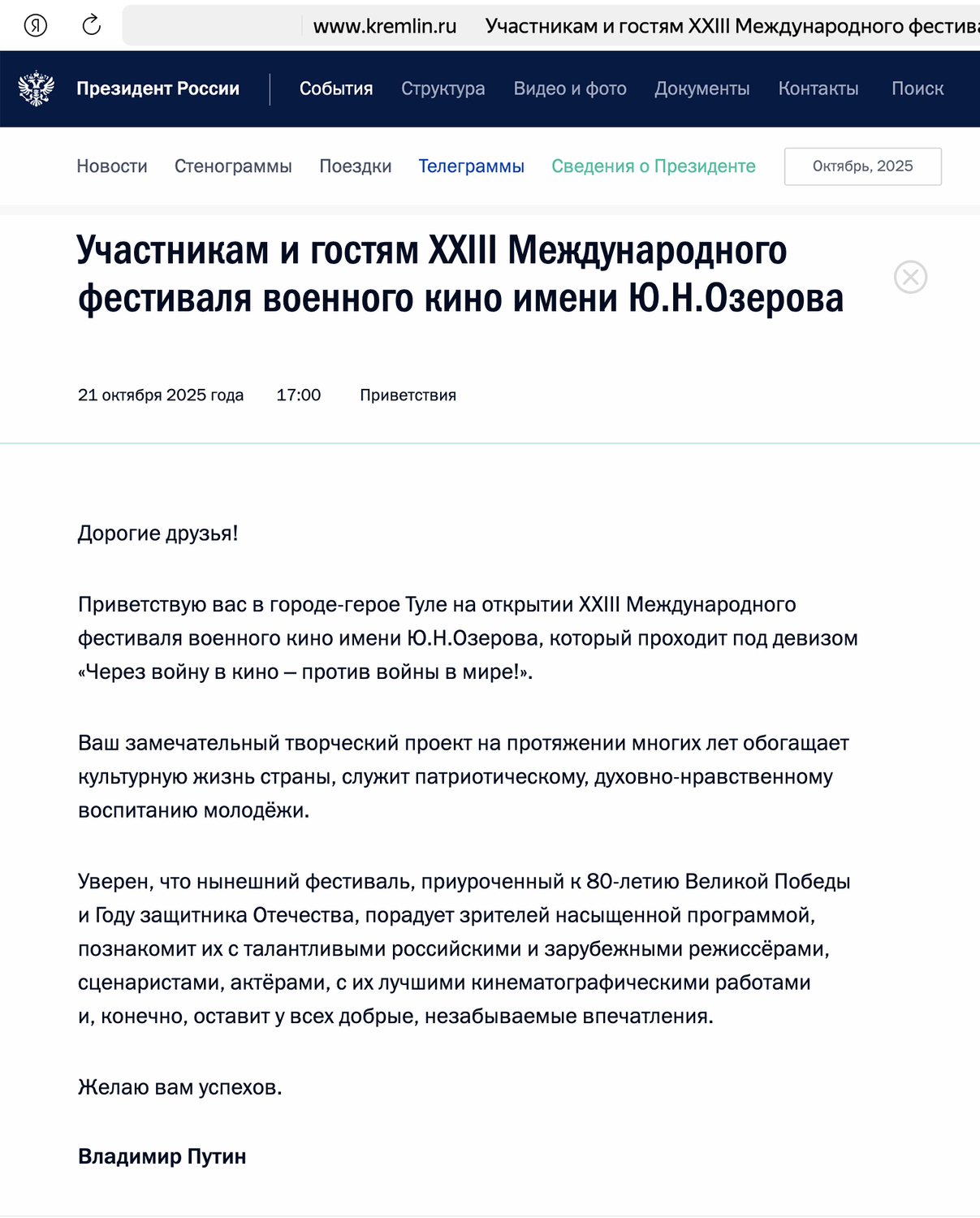Viewport: 980px width, 1218px height.
Task: Open the Контакты page
Action: pos(818,89)
